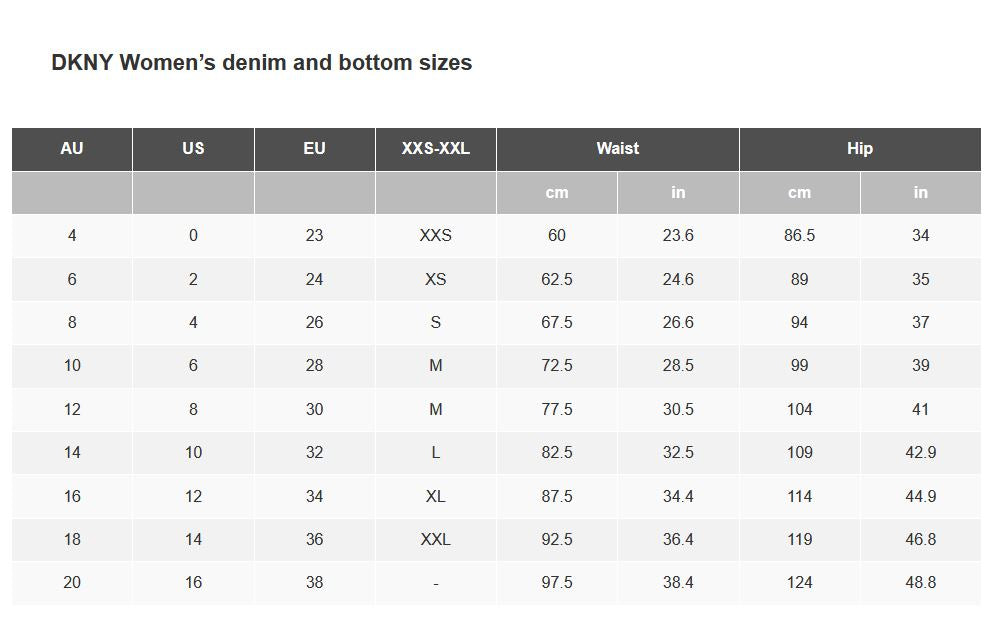Screen dimensions: 1000x640
Task: Click the cm subheader under Waist
Action: click(x=557, y=193)
